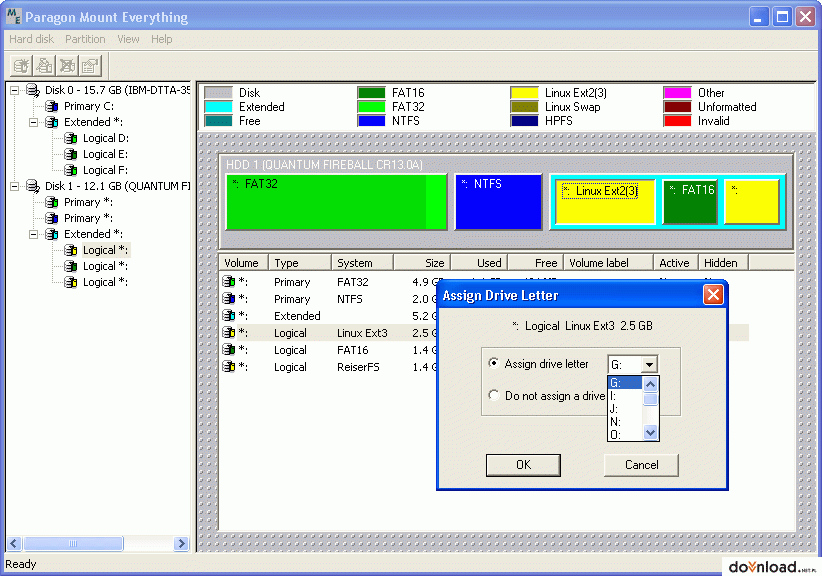Click the Used column header
Screen dimensions: 822x576
[480, 263]
